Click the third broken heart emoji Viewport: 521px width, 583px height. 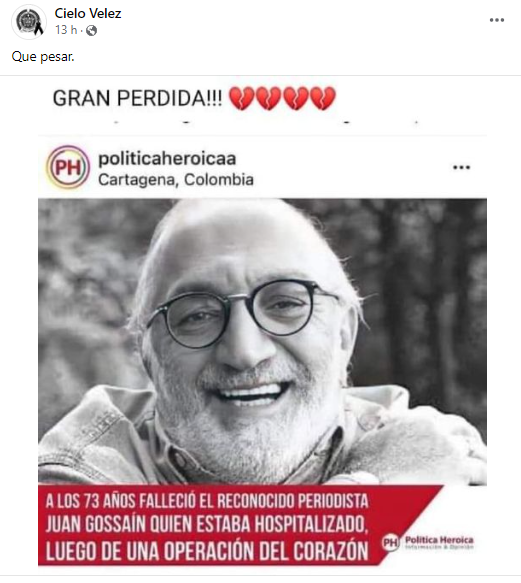(296, 98)
